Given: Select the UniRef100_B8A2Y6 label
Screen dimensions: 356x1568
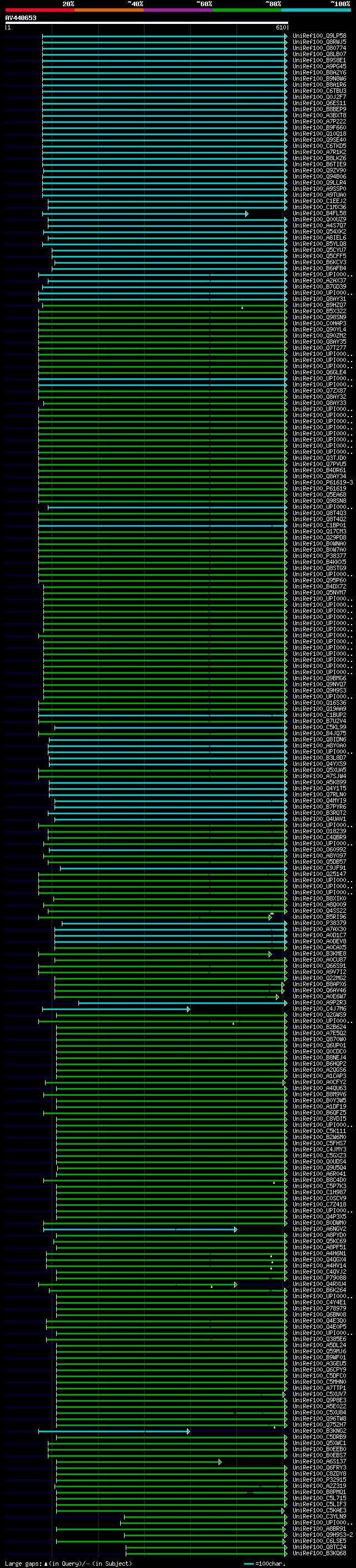Looking at the screenshot, I should click(x=319, y=72).
